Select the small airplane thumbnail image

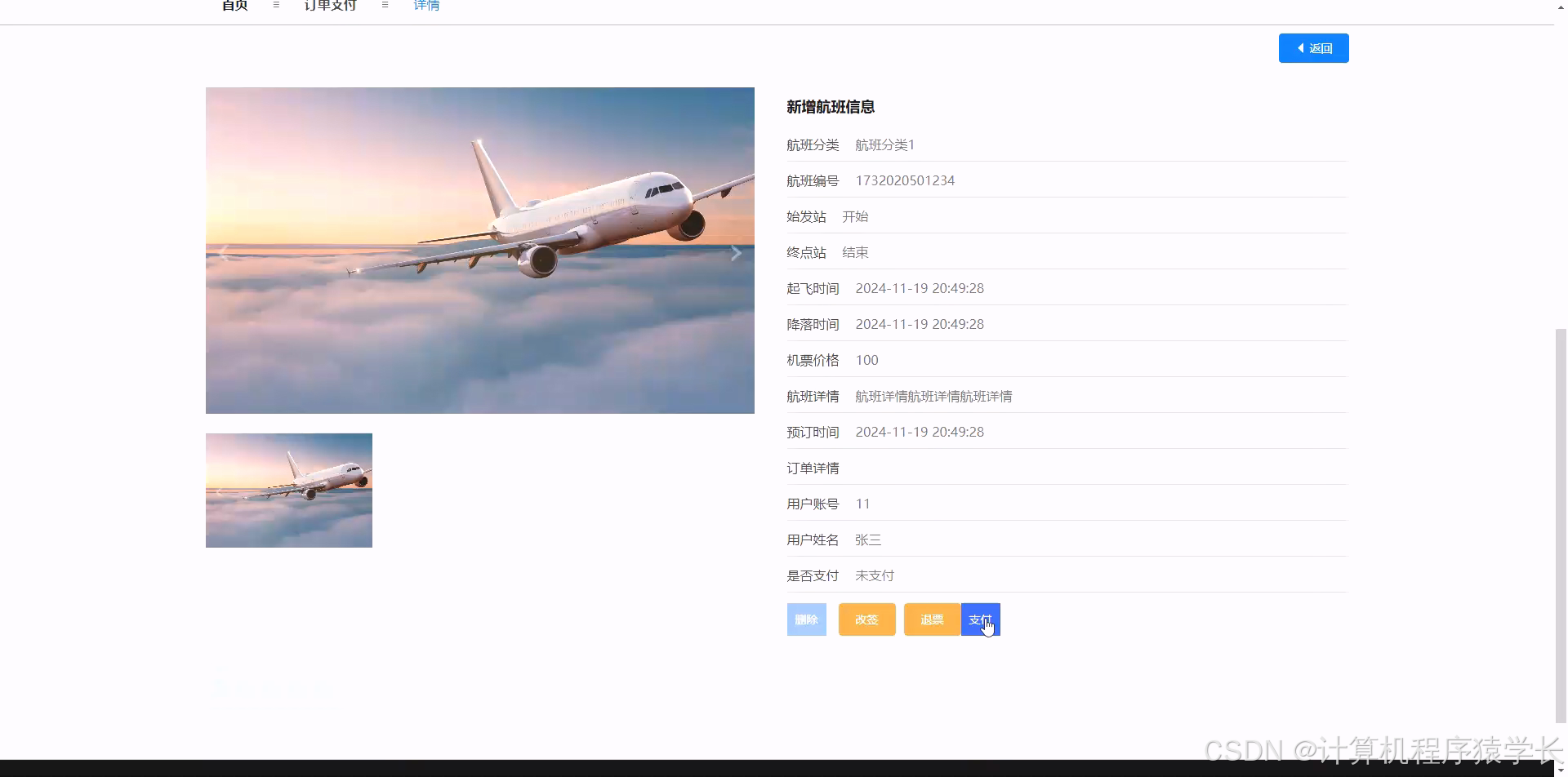point(289,490)
